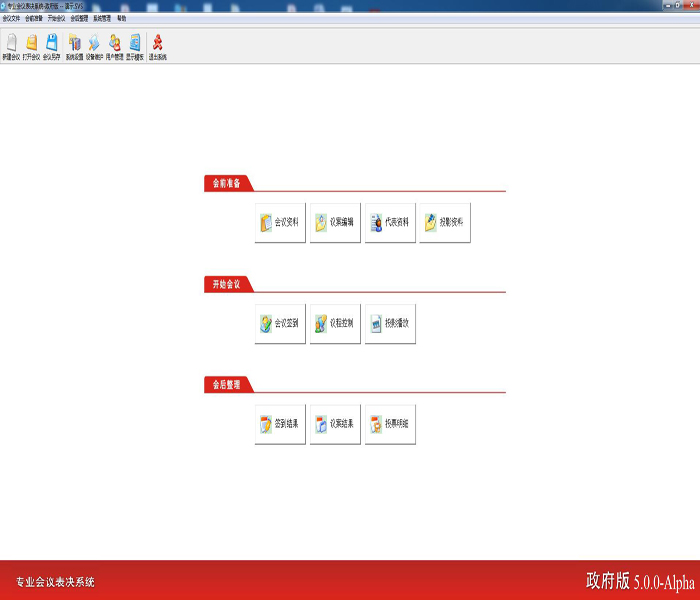Open the 帮助 menu
This screenshot has width=700, height=600.
click(122, 18)
